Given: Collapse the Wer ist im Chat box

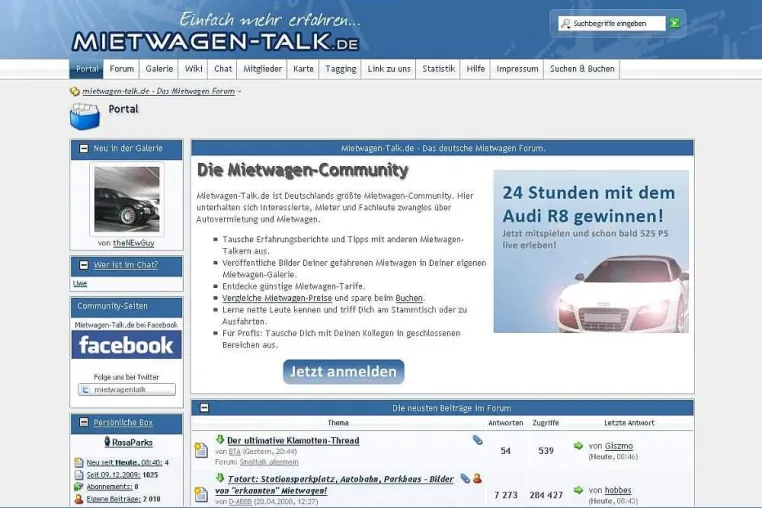Looking at the screenshot, I should (x=84, y=265).
